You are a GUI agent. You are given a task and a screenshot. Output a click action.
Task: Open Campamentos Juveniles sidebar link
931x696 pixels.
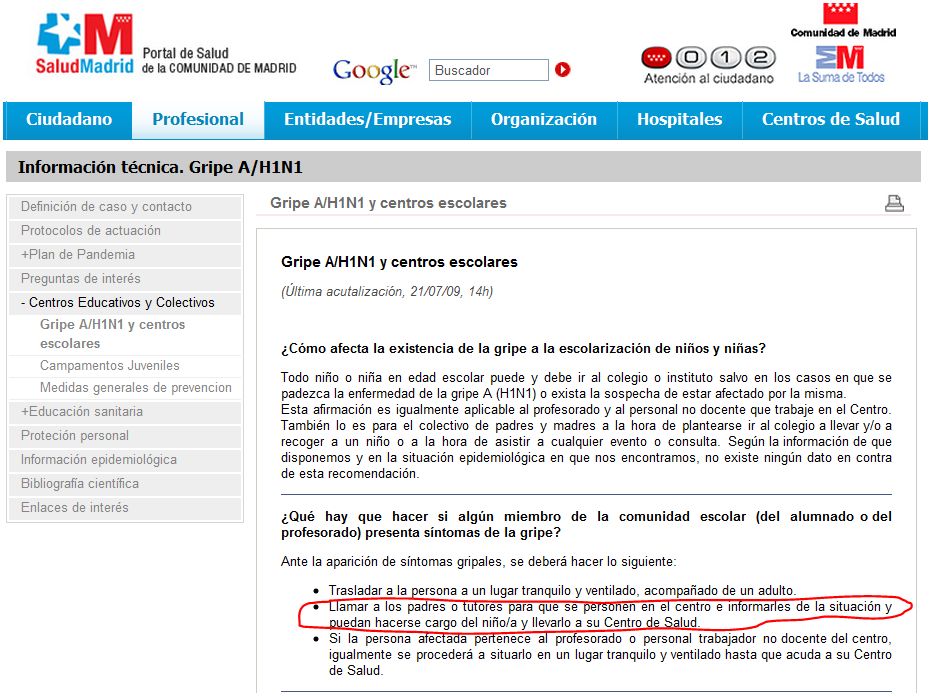(110, 366)
